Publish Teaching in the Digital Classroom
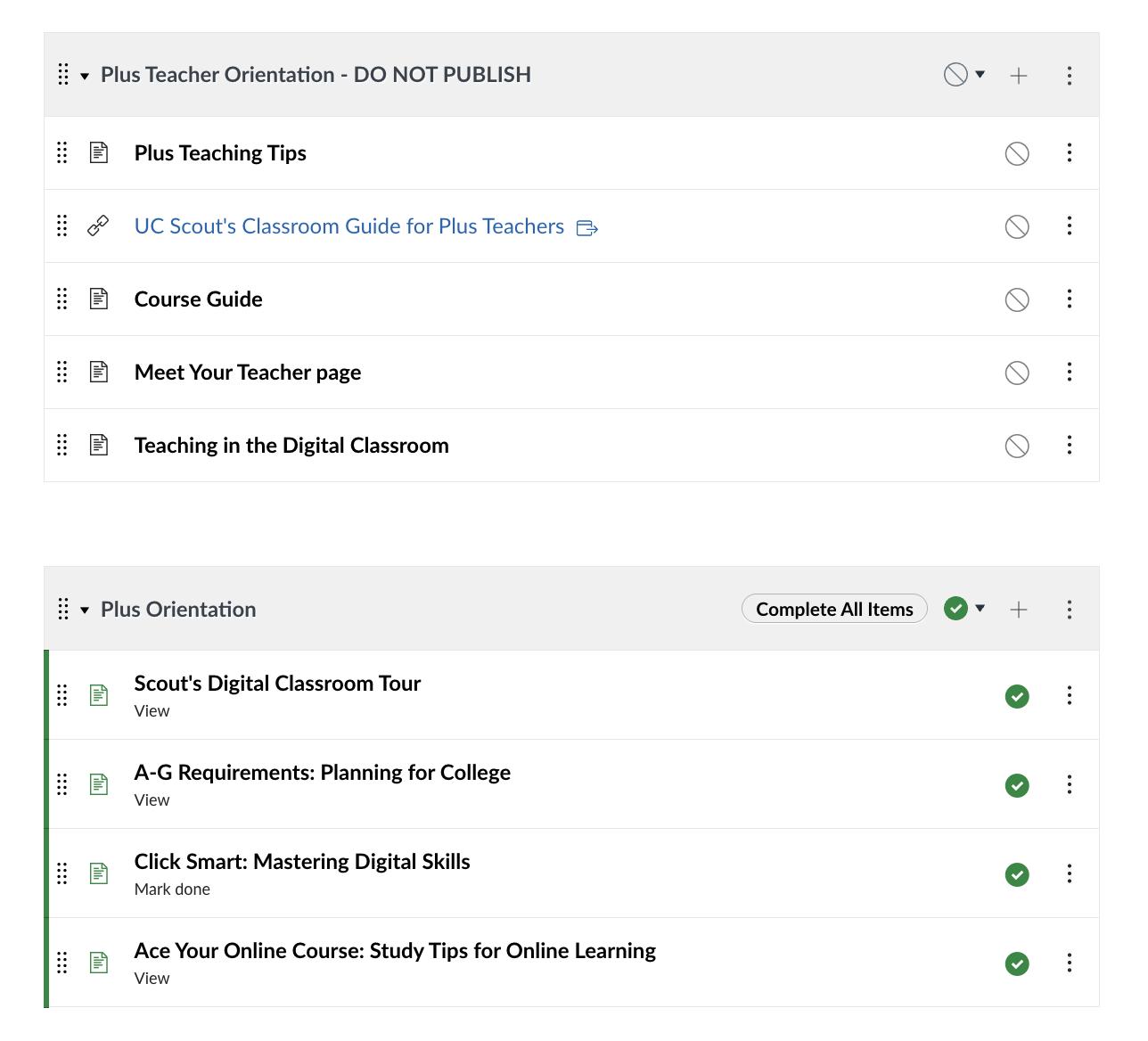This screenshot has height=1041, width=1148. coord(1016,446)
